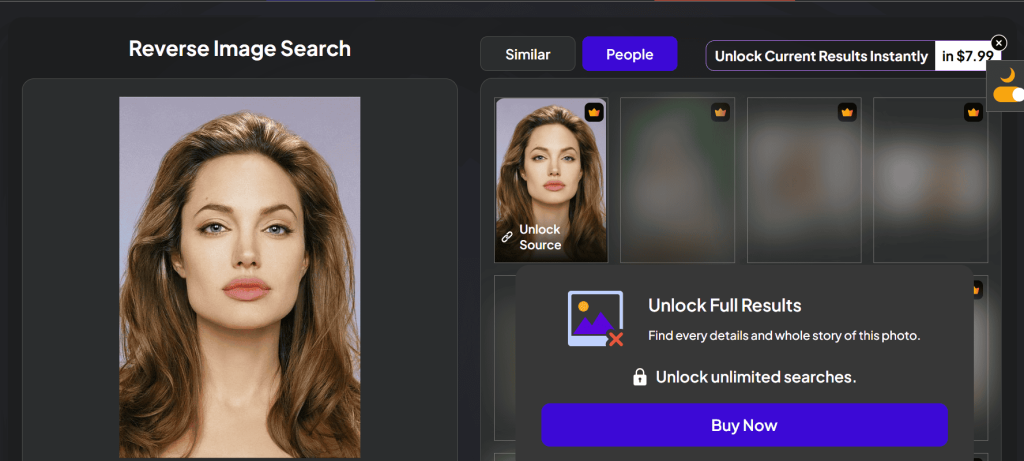Toggle the dark mode switch
1024x461 pixels.
pos(1009,94)
